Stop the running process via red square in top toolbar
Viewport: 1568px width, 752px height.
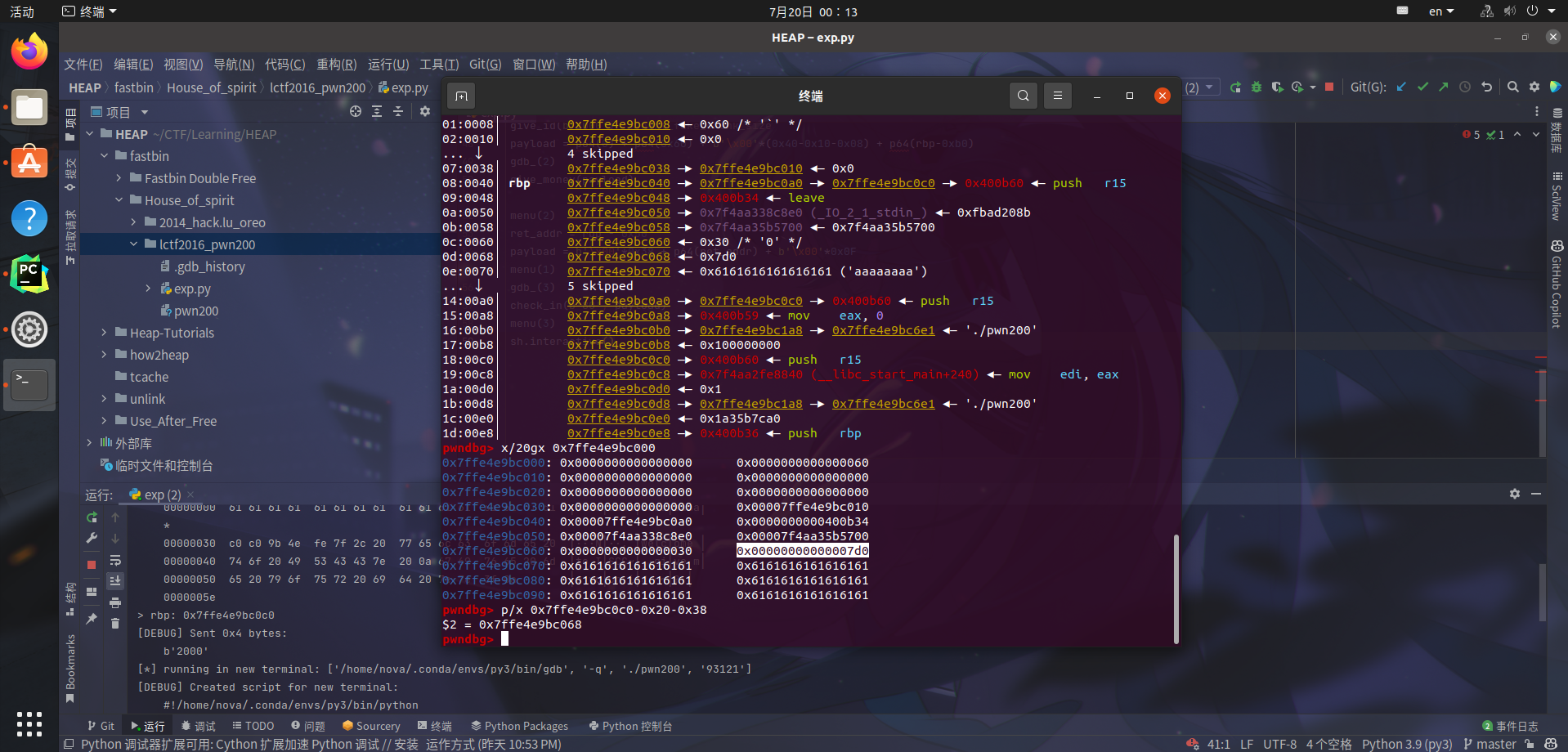[x=1329, y=87]
